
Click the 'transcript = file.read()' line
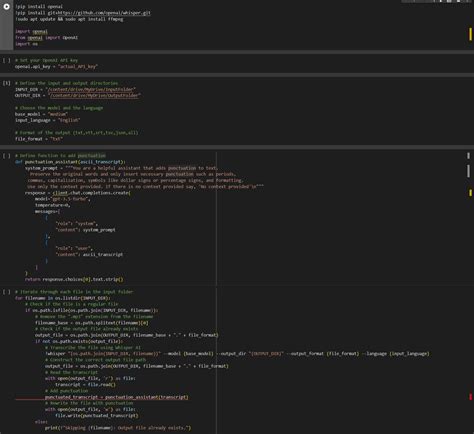tap(85, 385)
